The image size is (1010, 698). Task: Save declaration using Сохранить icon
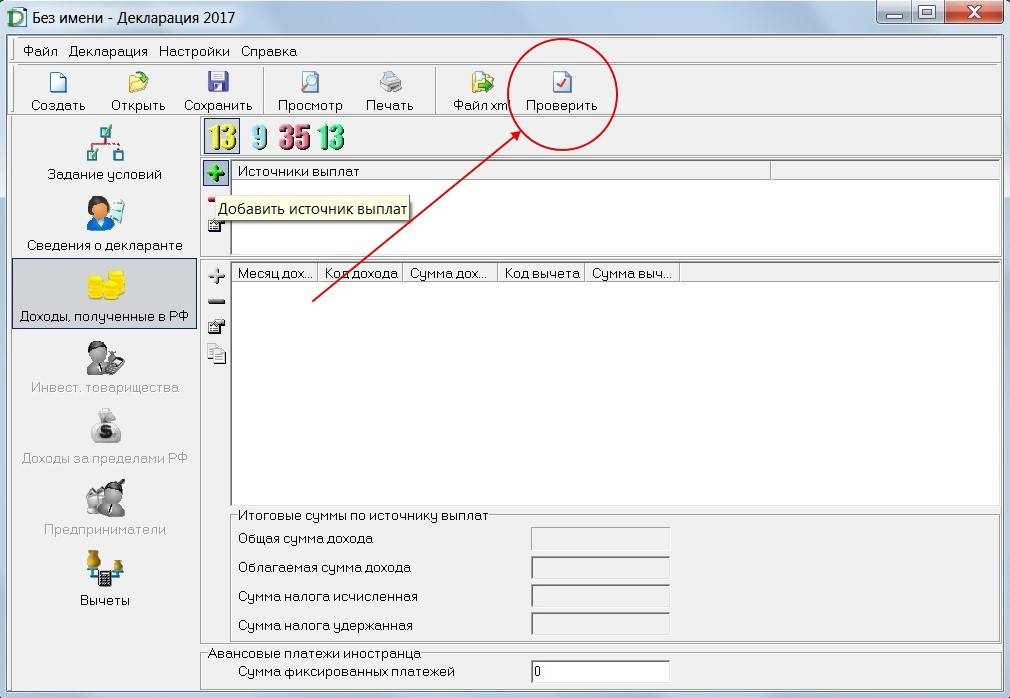coord(218,85)
